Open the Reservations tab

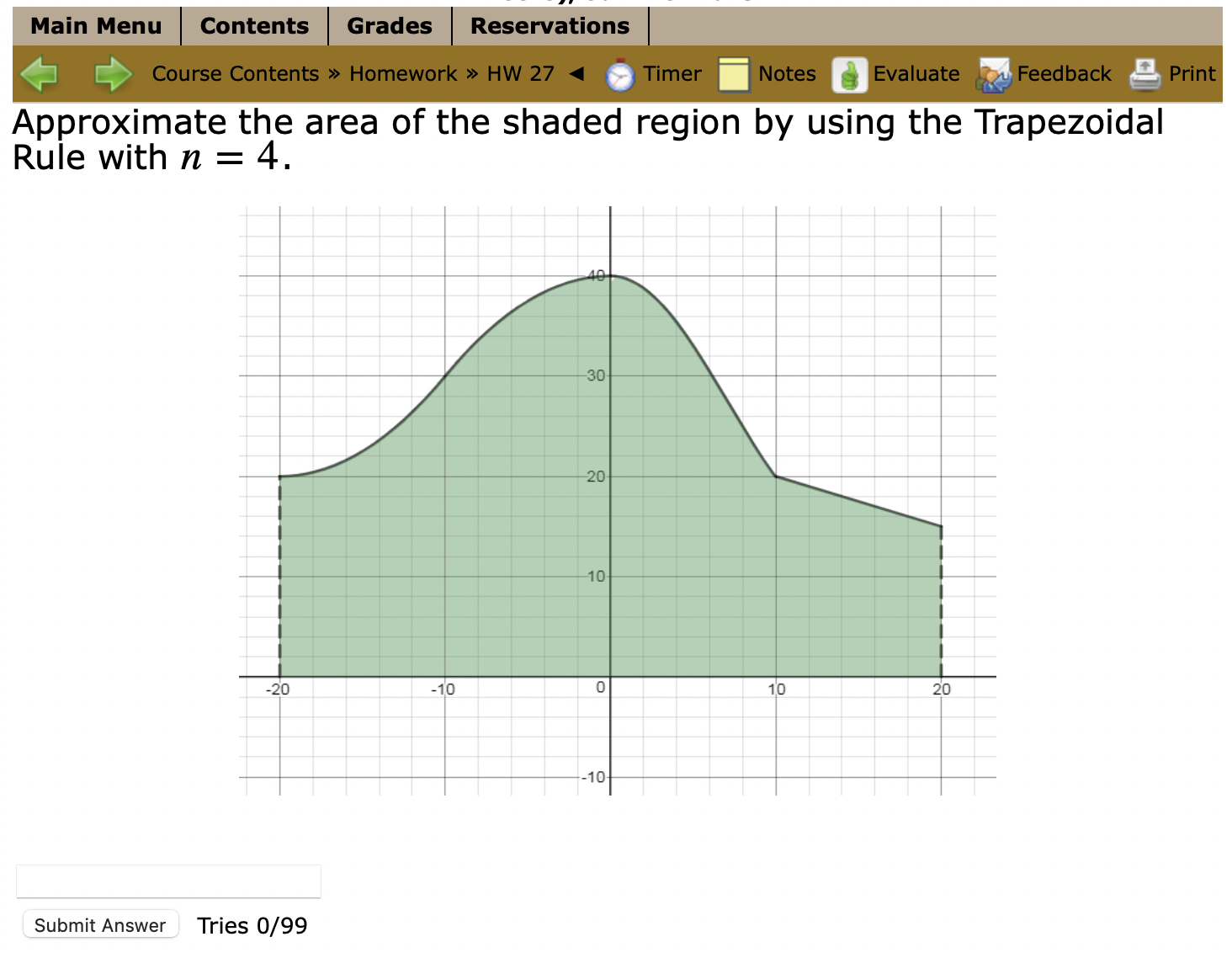coord(550,26)
